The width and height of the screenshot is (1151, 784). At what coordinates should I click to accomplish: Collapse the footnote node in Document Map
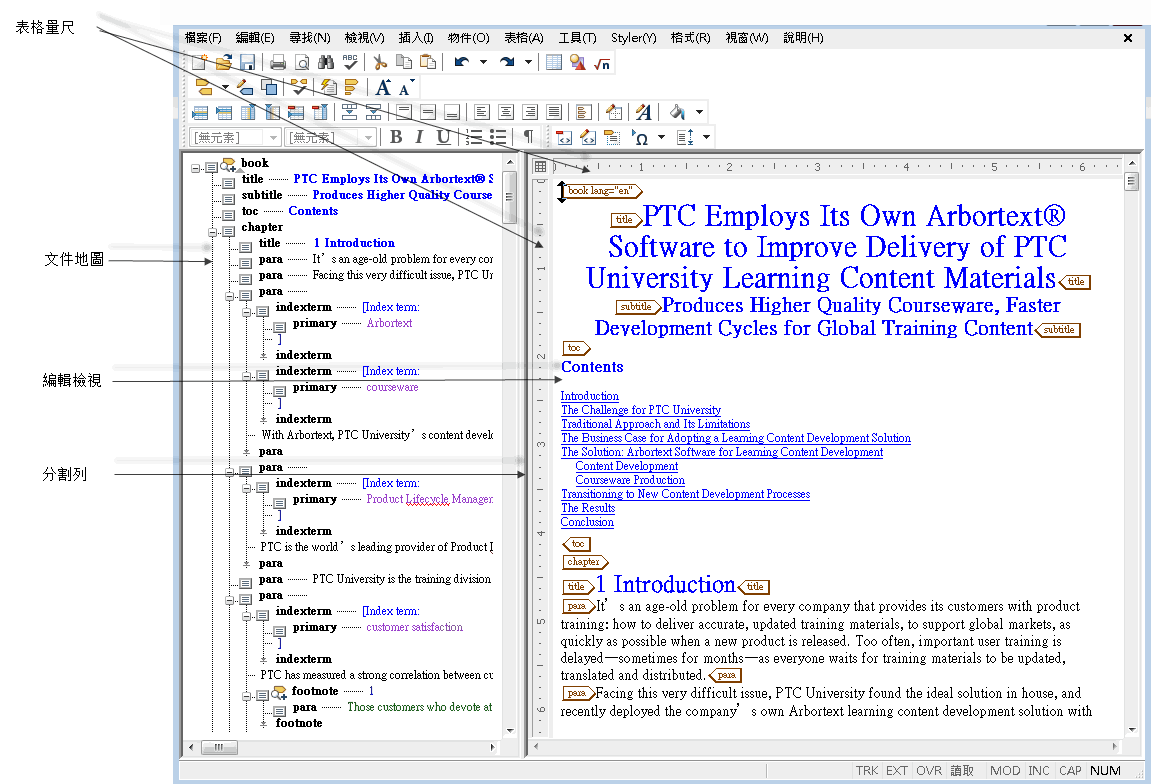(247, 696)
